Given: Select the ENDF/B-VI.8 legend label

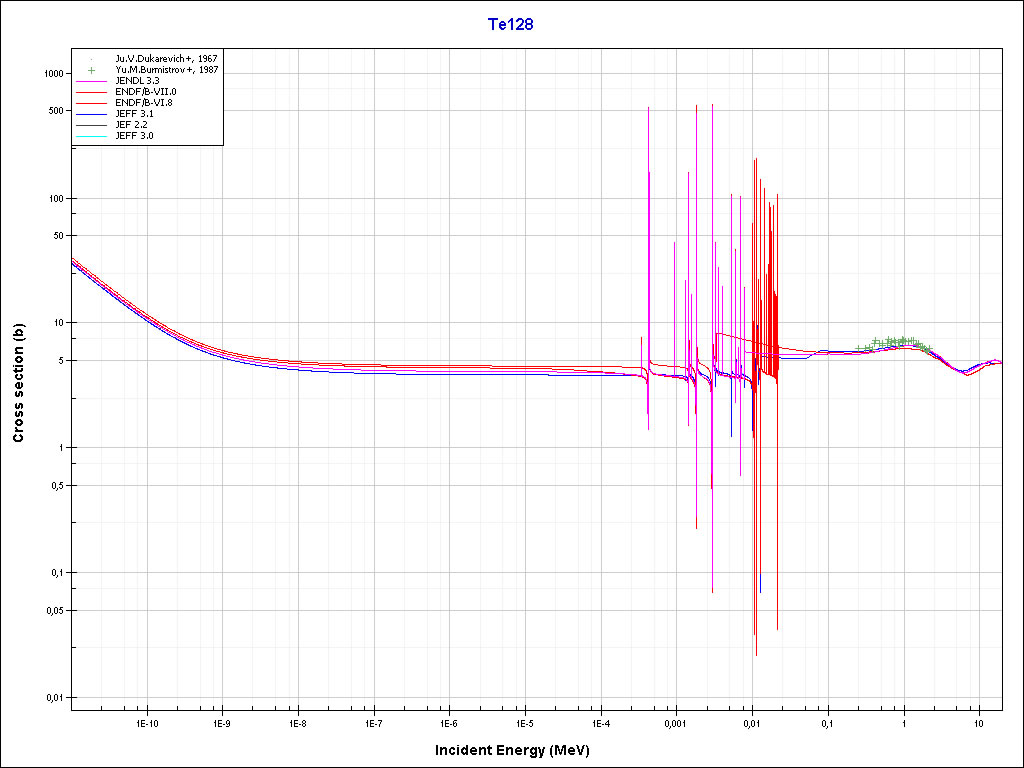Looking at the screenshot, I should 145,103.
